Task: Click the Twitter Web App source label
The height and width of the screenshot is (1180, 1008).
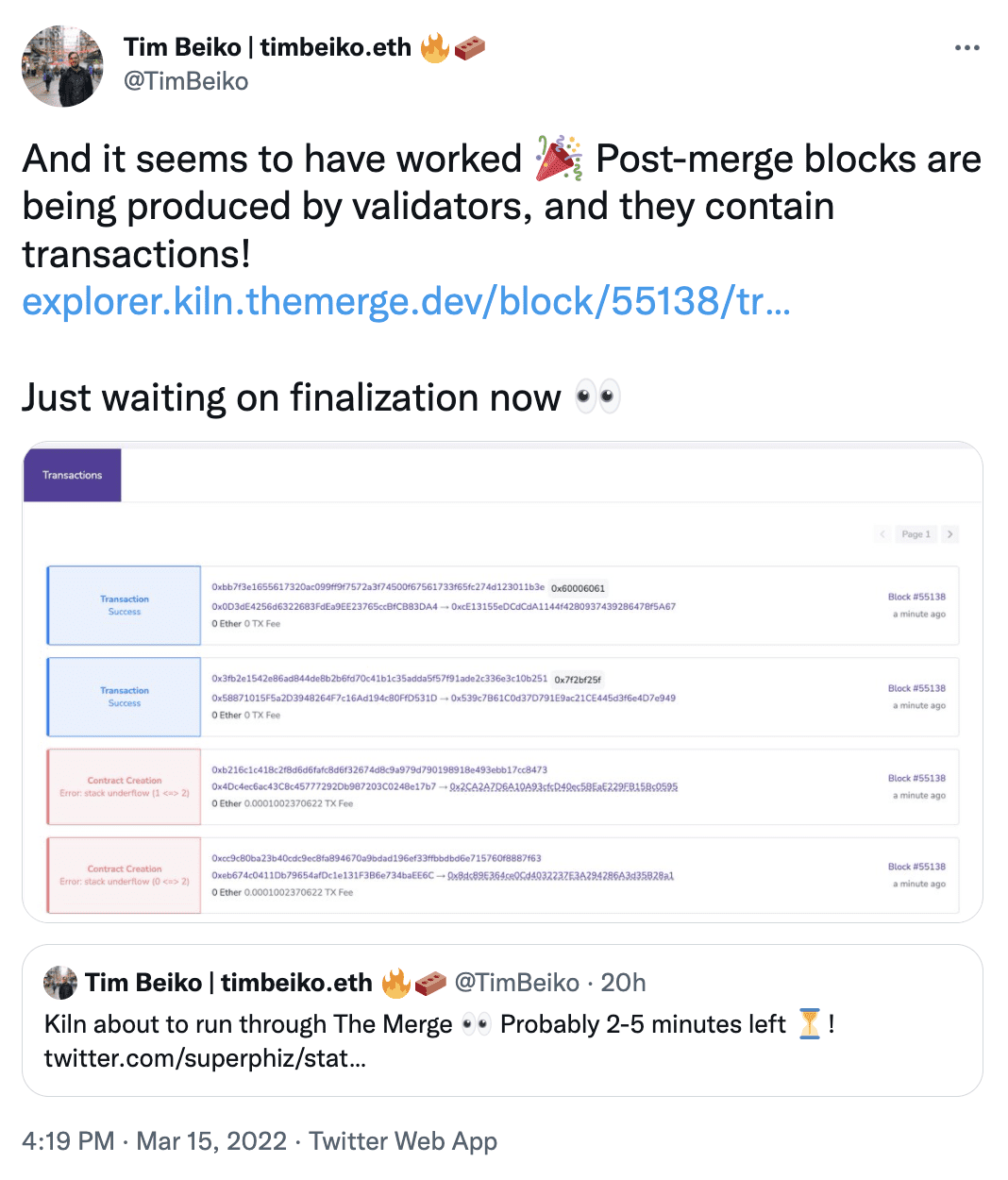Action: click(403, 1141)
